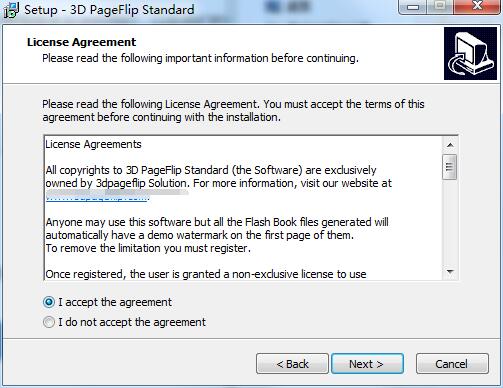Screen dimensions: 503x388
Task: Minimize the Setup window
Action: (x=413, y=7)
